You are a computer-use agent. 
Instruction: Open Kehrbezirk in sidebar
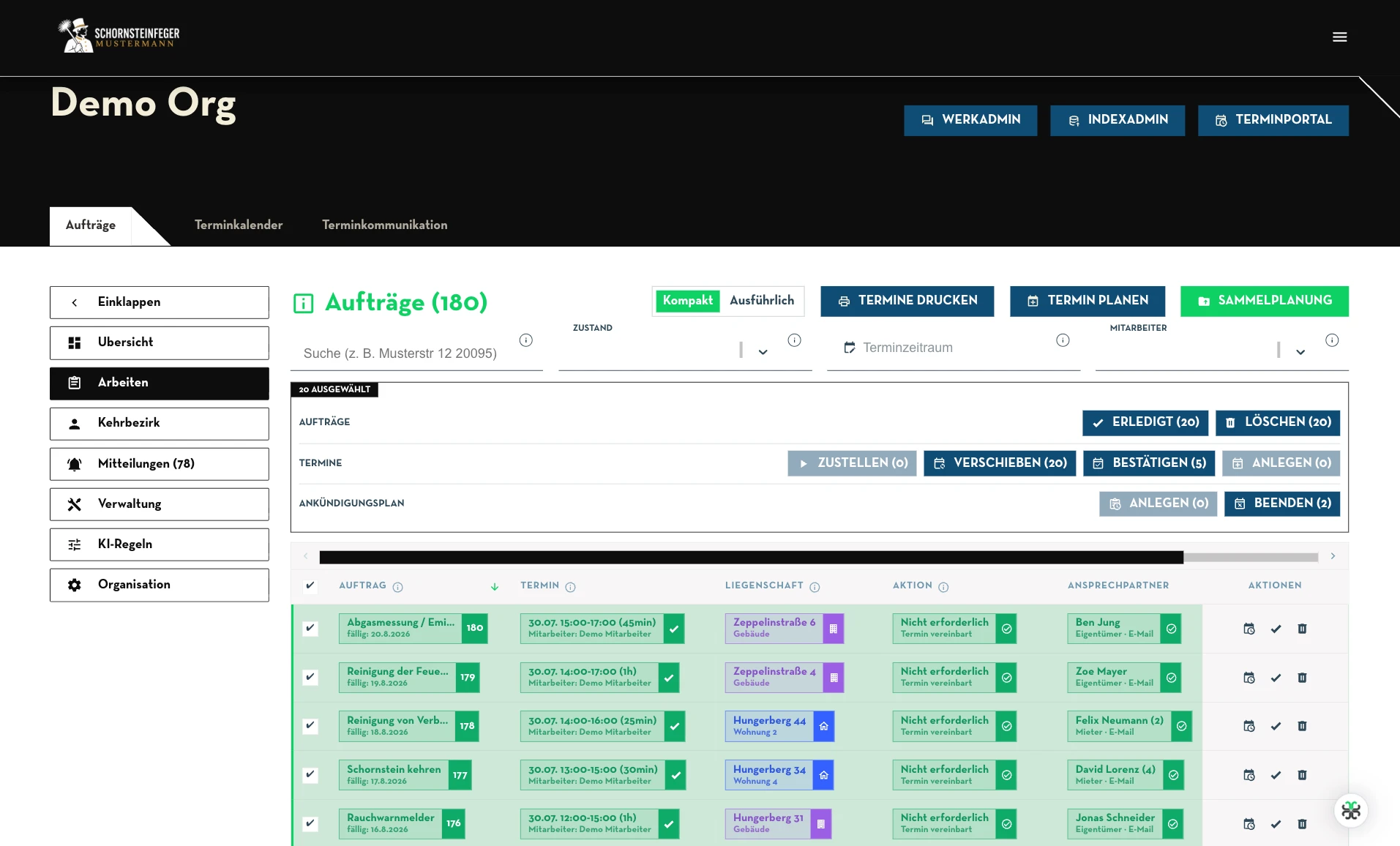click(x=160, y=423)
